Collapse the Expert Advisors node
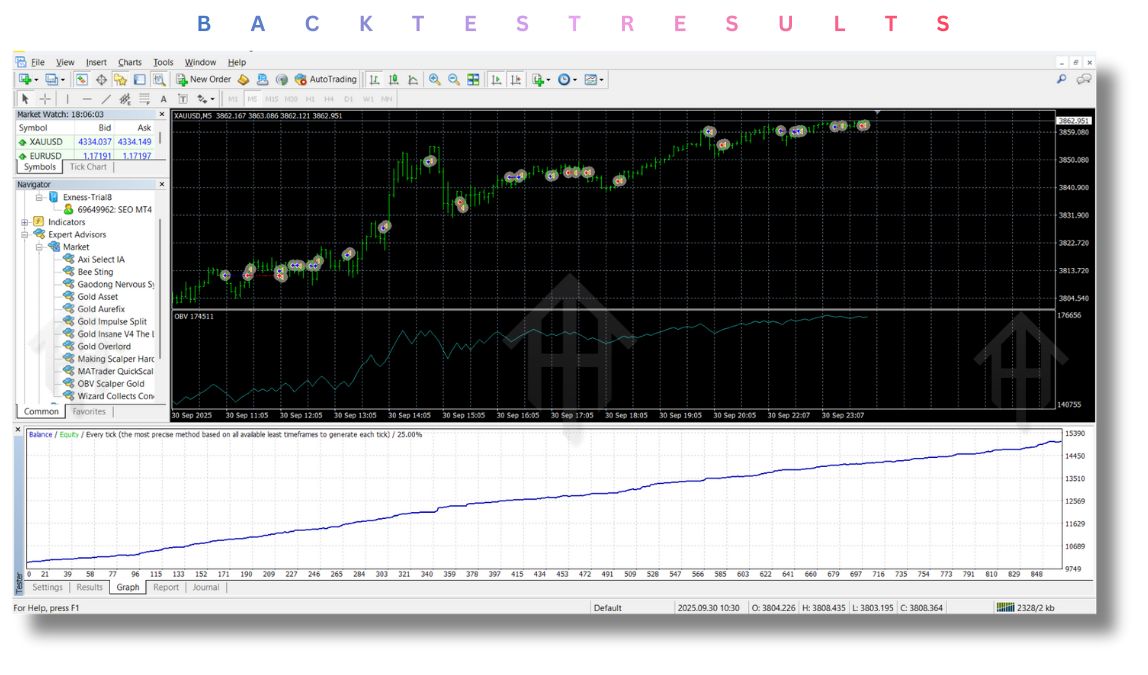 coord(22,234)
